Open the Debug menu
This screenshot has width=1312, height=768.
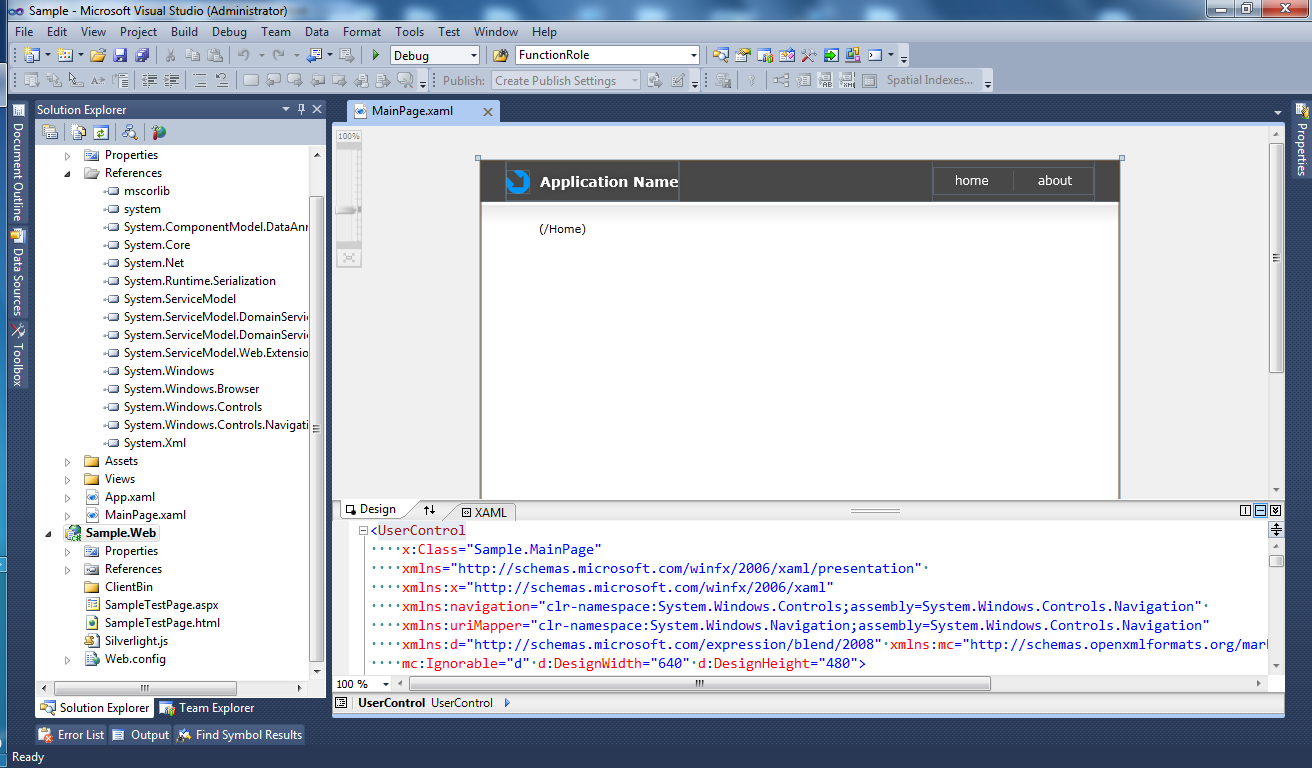[x=229, y=32]
